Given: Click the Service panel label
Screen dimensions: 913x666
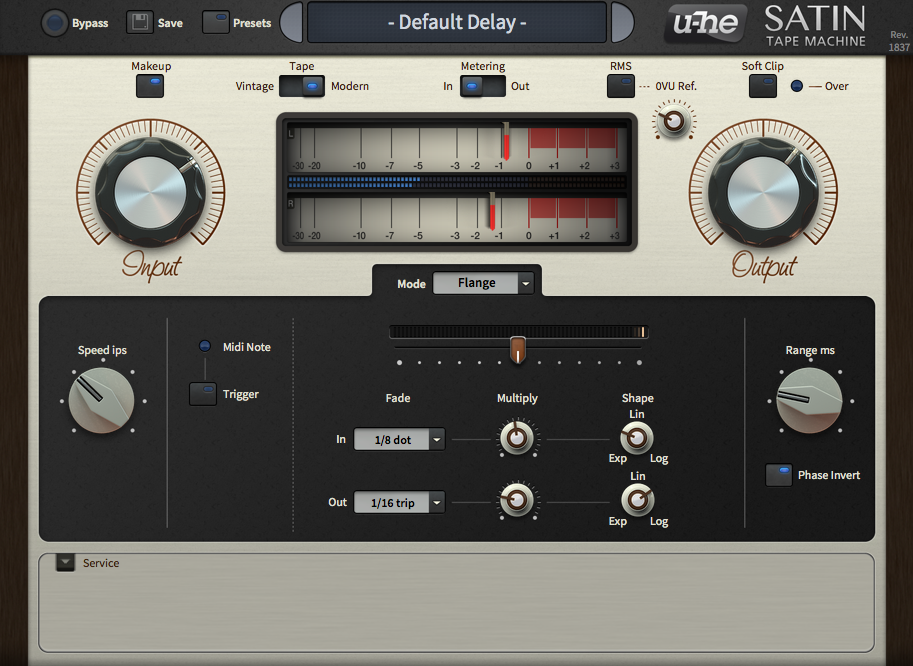Looking at the screenshot, I should click(101, 563).
